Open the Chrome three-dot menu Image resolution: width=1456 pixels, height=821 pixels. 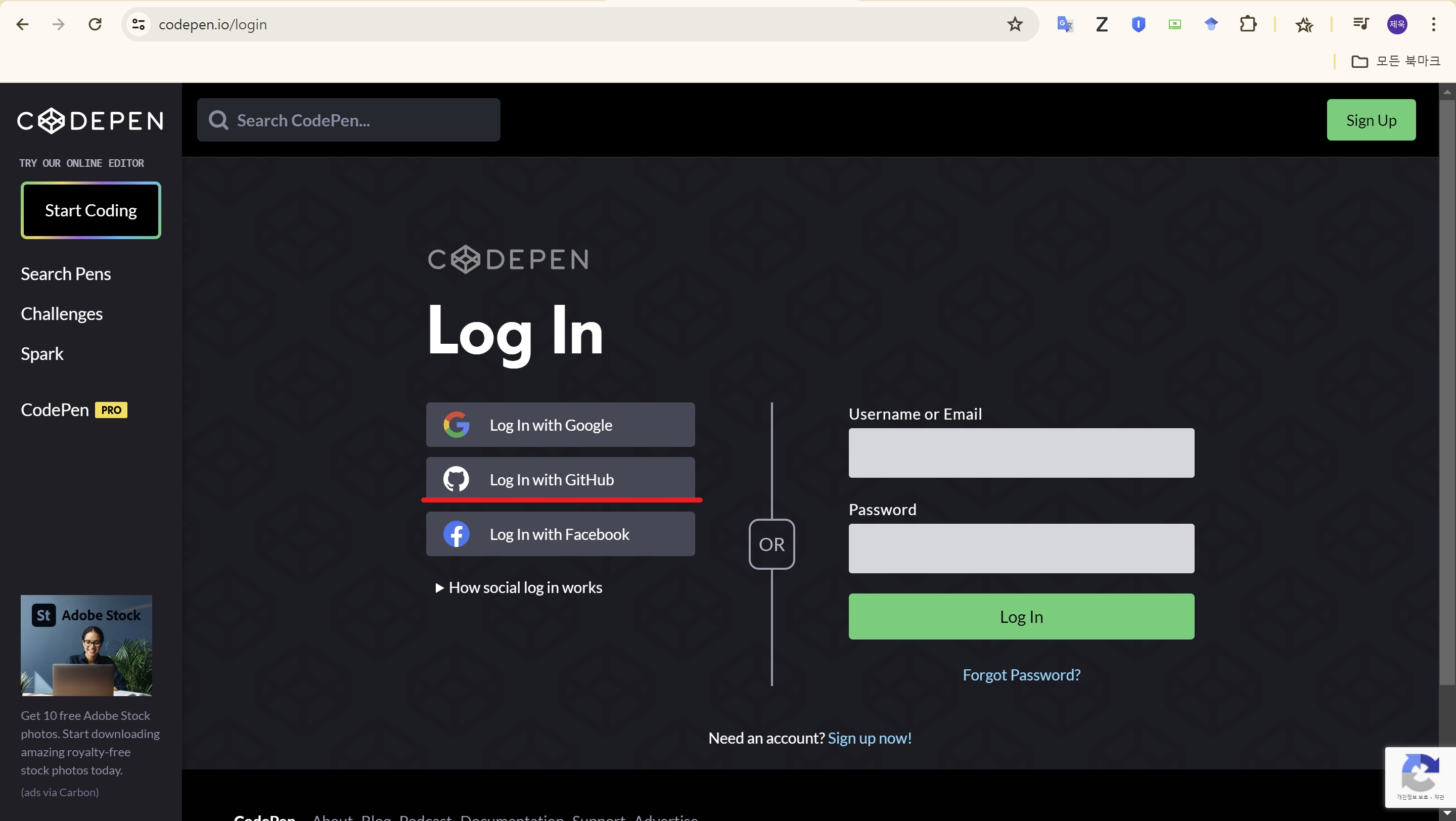point(1434,24)
